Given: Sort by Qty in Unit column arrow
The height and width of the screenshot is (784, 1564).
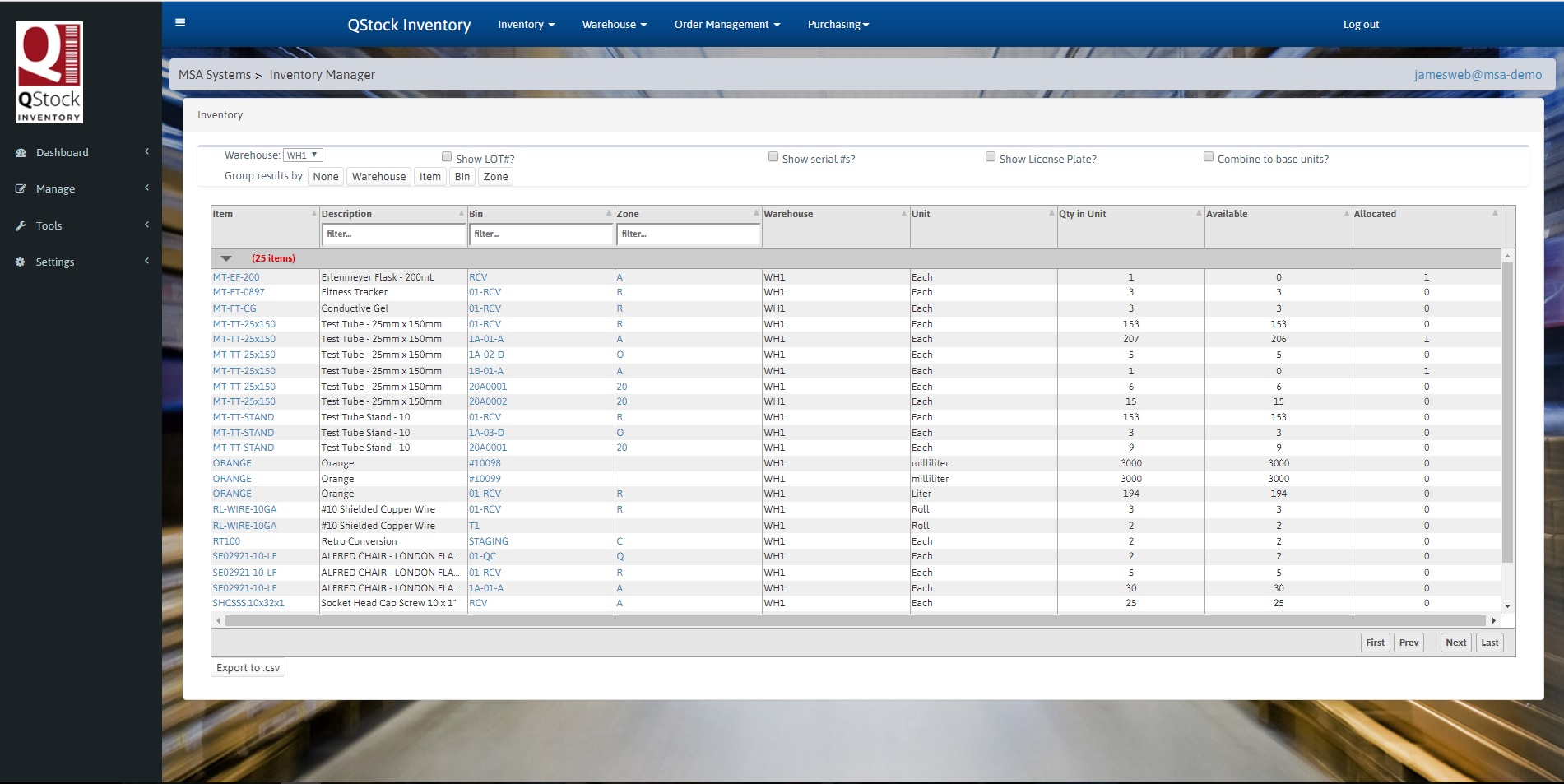Looking at the screenshot, I should [1199, 214].
